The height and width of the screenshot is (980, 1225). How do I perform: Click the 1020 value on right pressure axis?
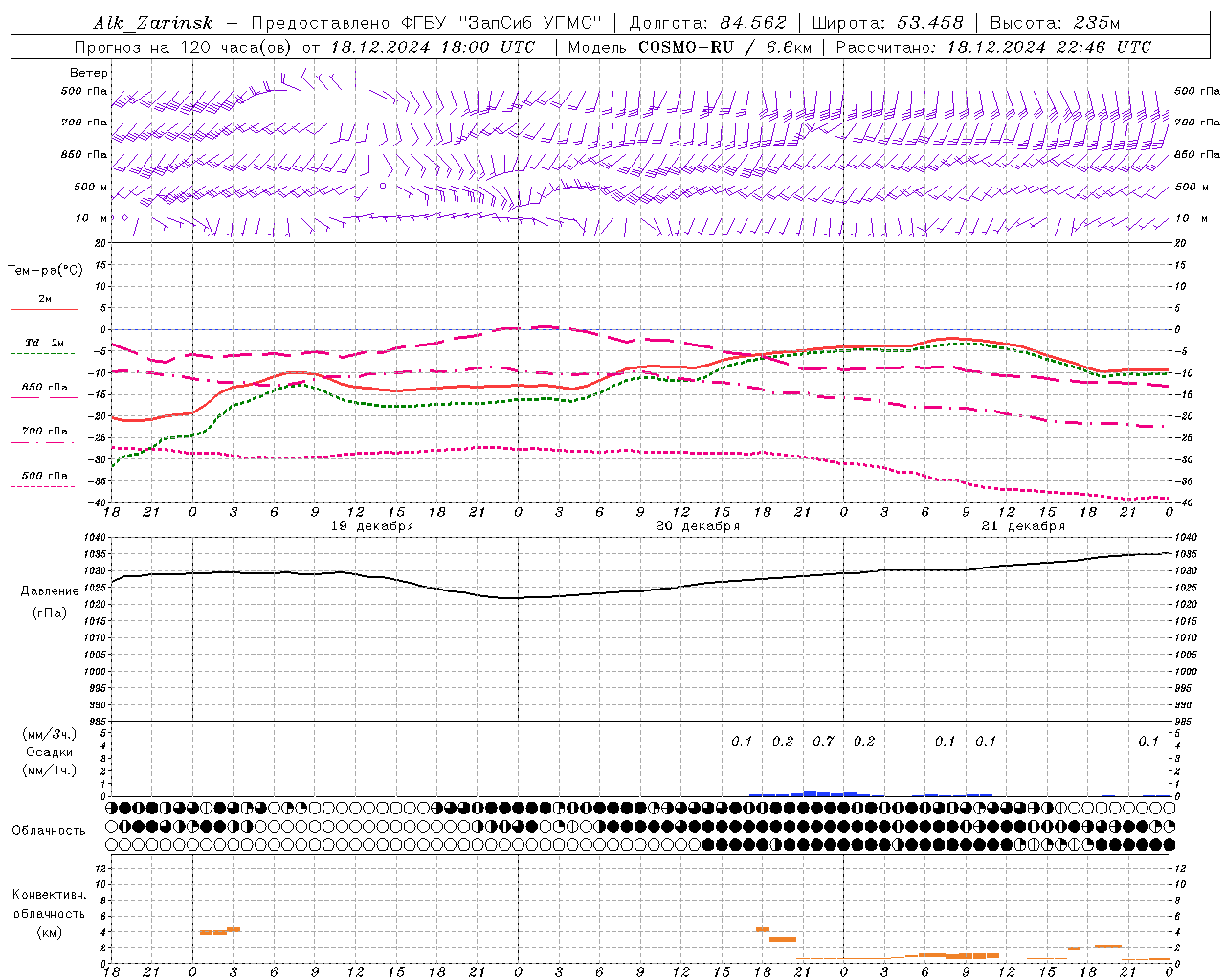click(x=1186, y=605)
